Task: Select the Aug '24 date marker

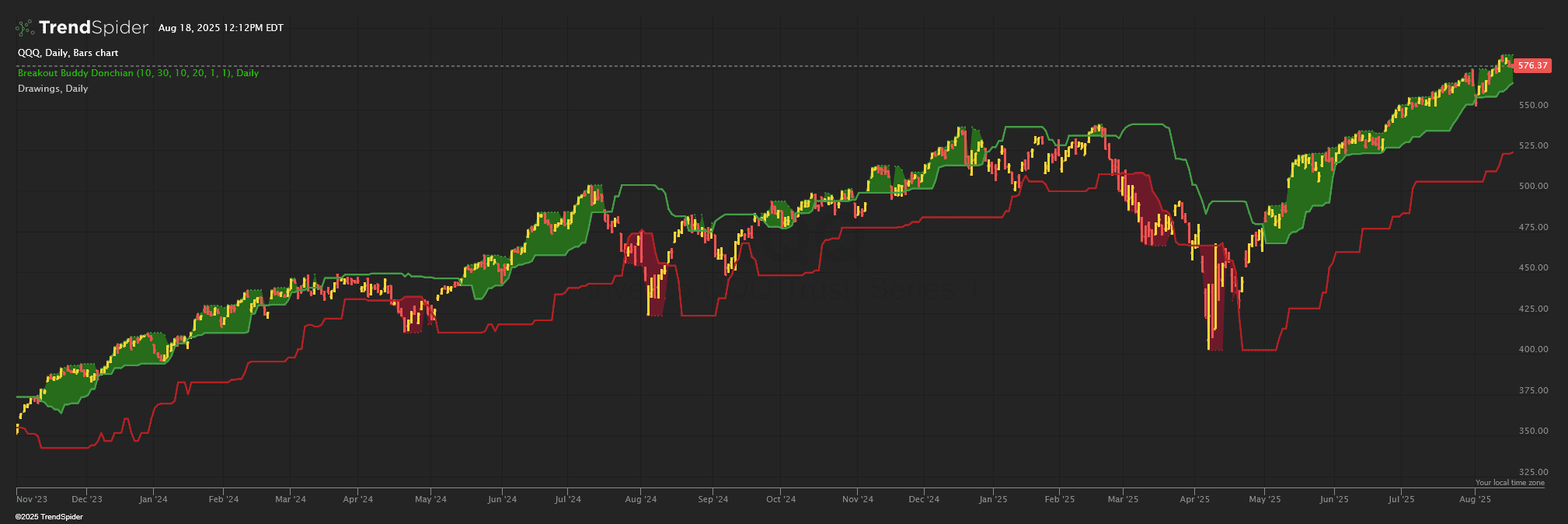Action: point(642,499)
